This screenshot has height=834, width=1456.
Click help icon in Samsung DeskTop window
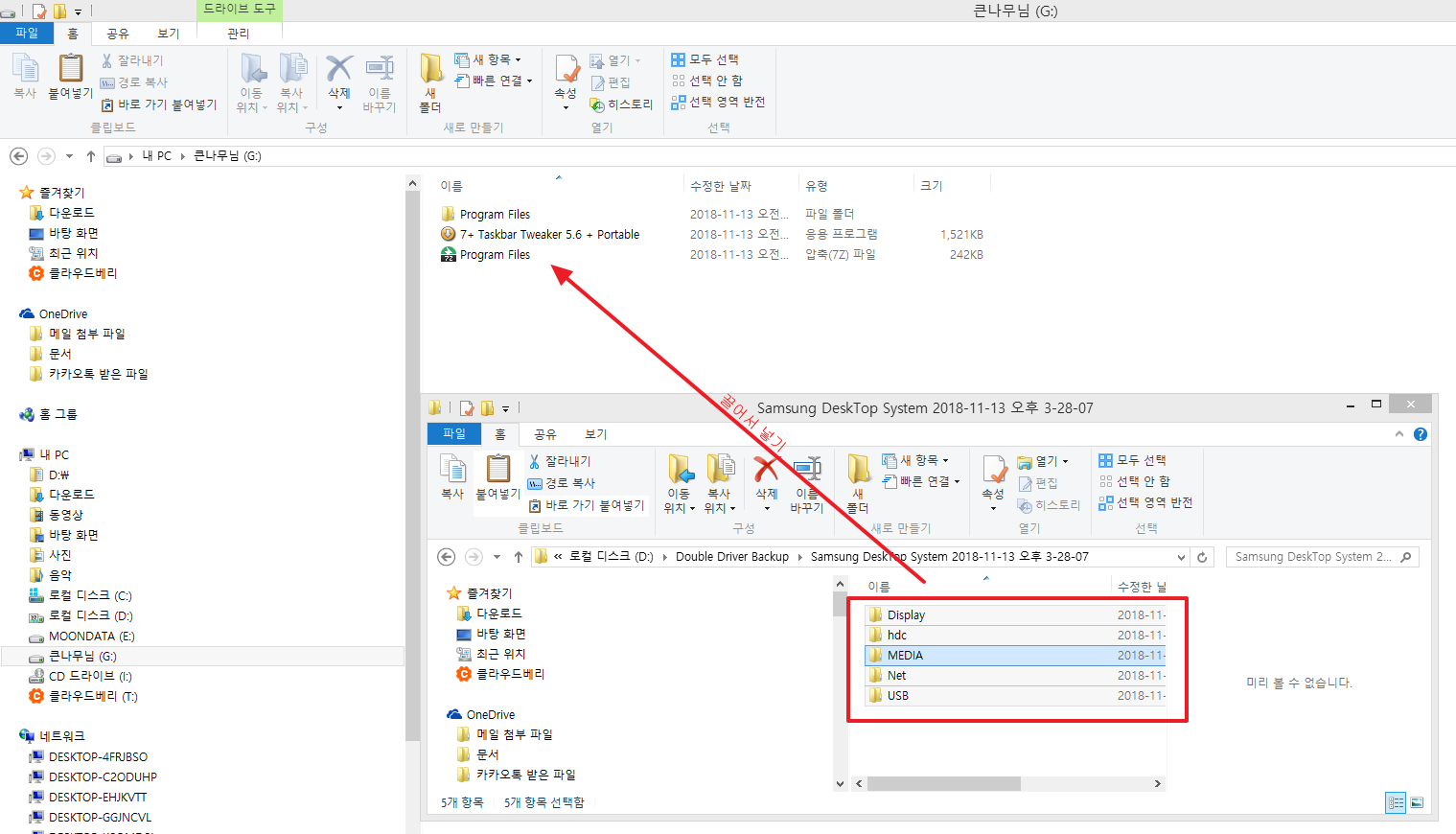click(x=1421, y=434)
